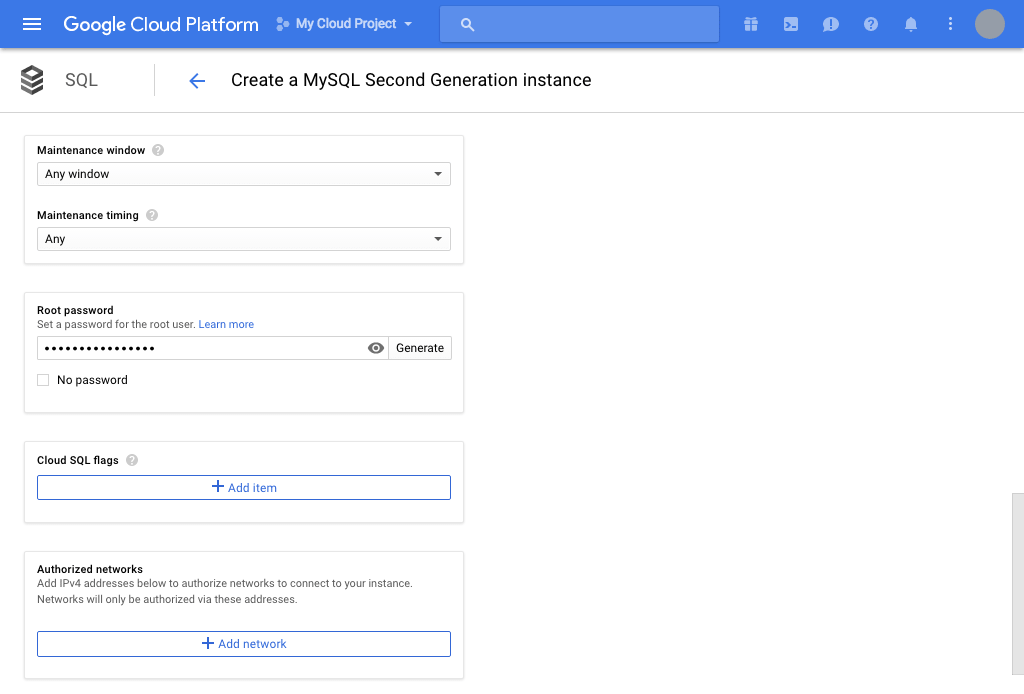Viewport: 1024px width, 694px height.
Task: Show notifications bell
Action: 910,24
